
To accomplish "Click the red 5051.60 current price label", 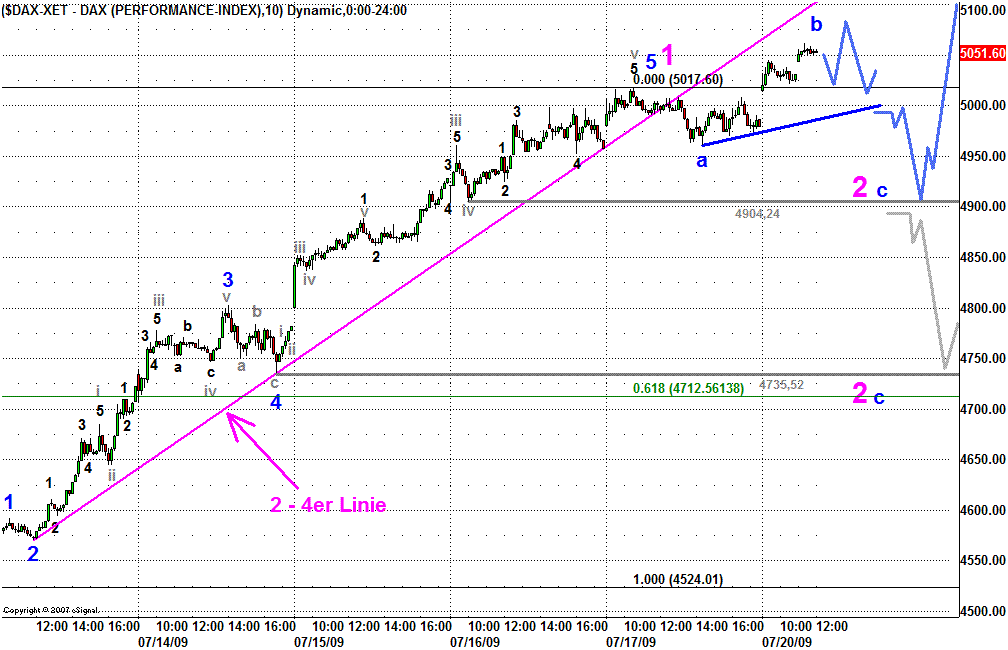I will (x=981, y=54).
